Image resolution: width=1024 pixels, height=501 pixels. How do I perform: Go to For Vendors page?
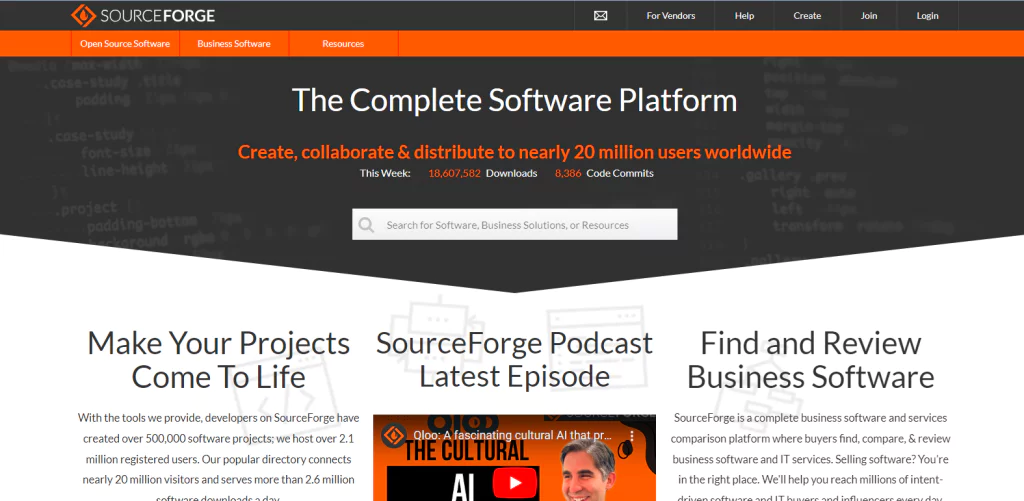click(671, 16)
